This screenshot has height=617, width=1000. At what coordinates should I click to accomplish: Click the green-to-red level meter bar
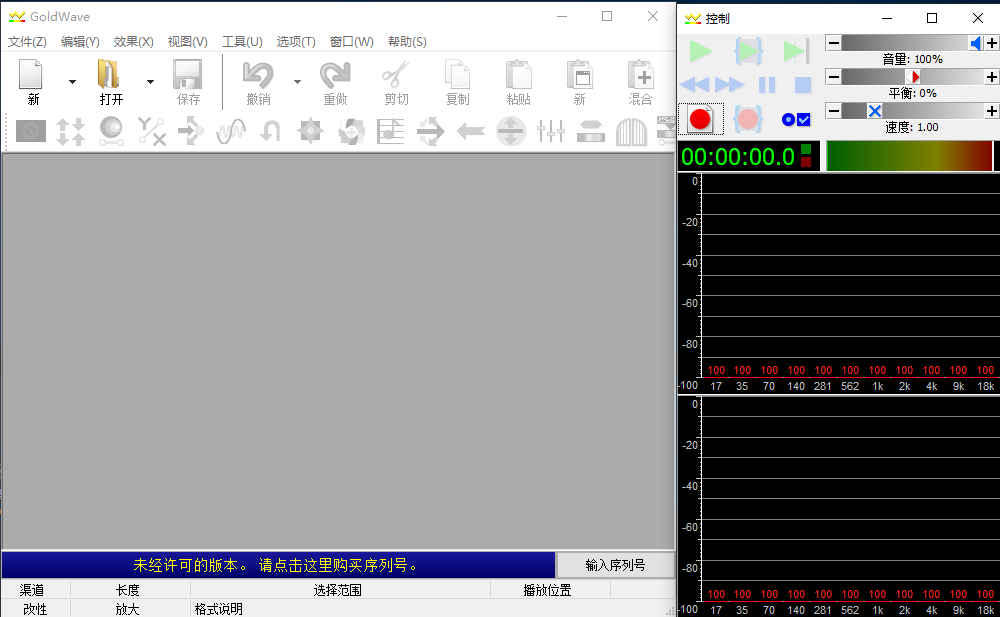pyautogui.click(x=909, y=156)
